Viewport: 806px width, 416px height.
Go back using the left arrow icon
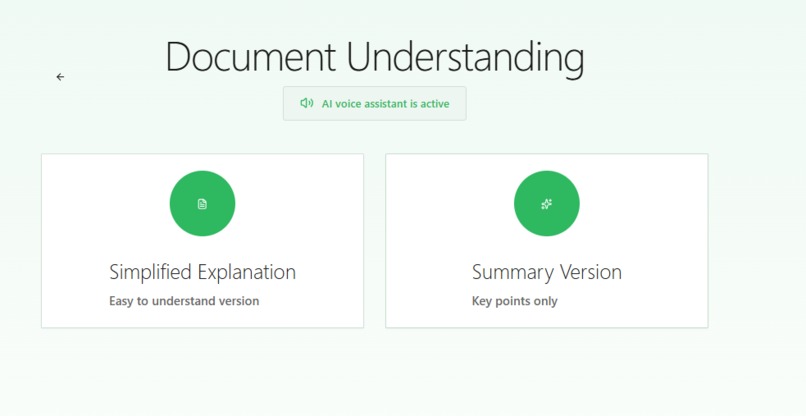click(60, 77)
